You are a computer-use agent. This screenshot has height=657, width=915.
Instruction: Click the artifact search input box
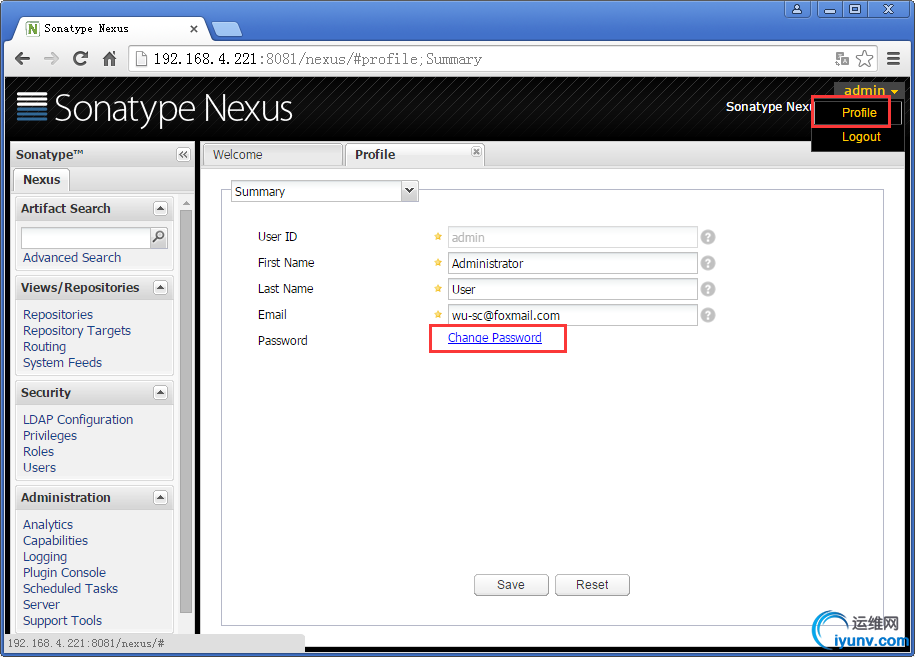click(x=85, y=237)
